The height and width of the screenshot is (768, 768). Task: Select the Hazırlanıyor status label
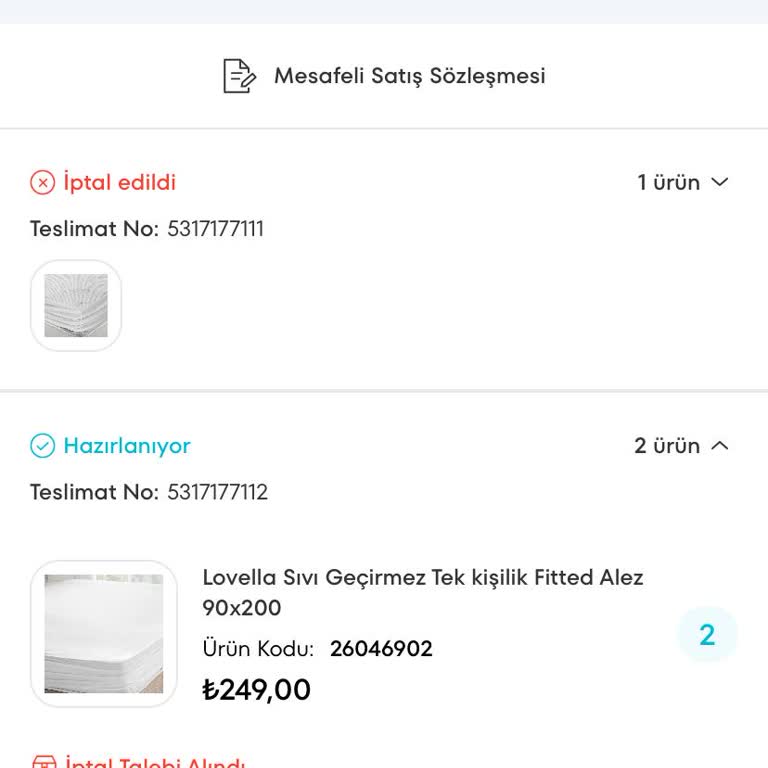coord(126,446)
